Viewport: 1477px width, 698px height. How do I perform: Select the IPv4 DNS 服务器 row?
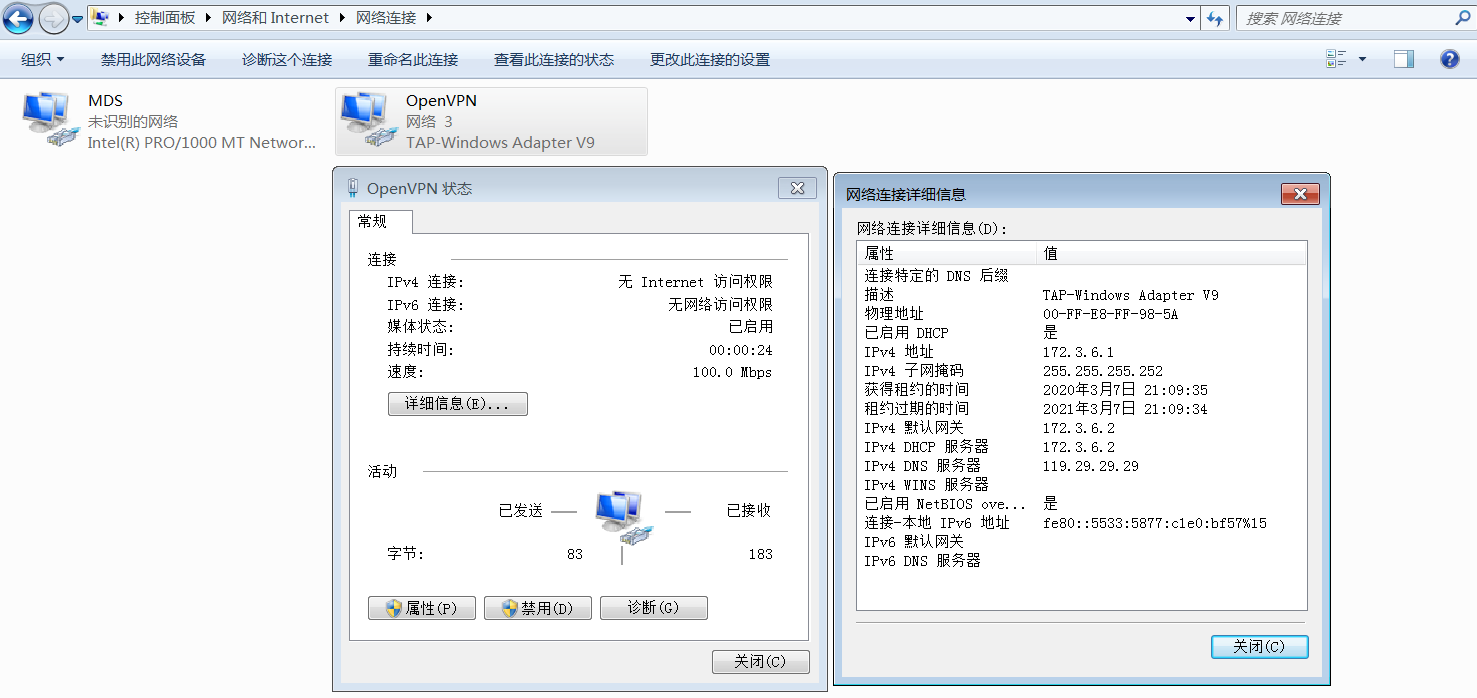coord(1082,466)
